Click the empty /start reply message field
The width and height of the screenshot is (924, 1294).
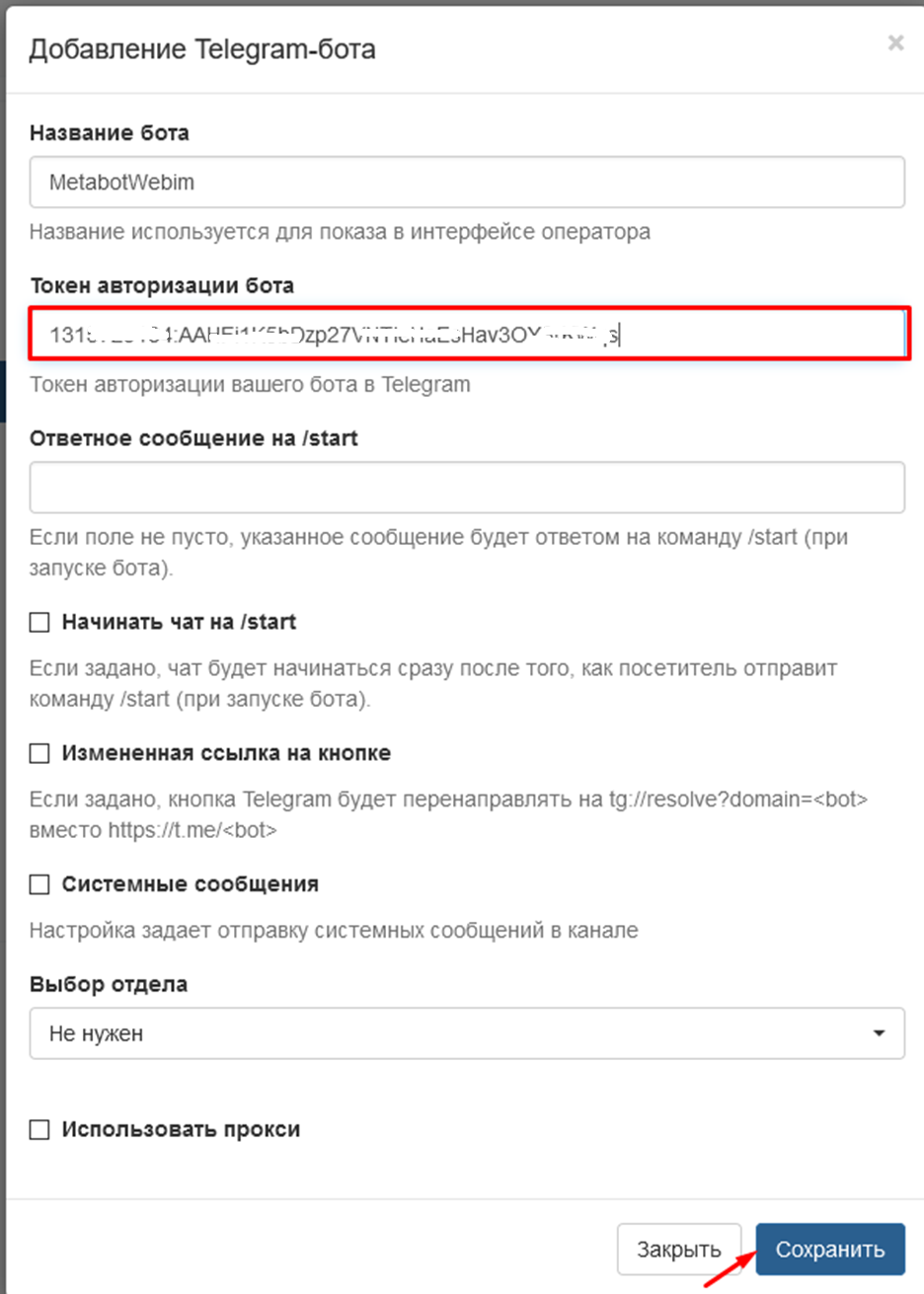[x=467, y=488]
